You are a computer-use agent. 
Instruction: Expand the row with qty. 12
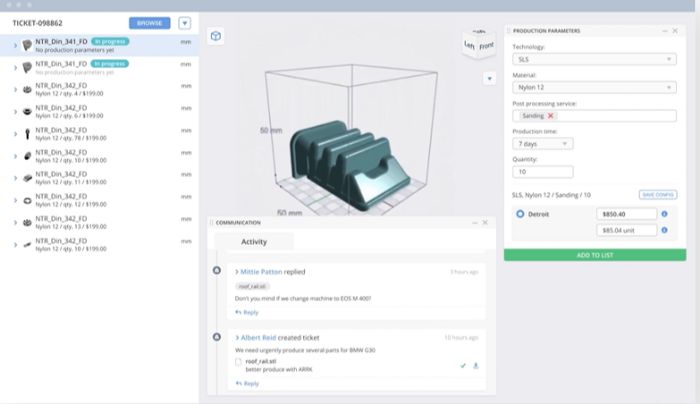coord(15,200)
